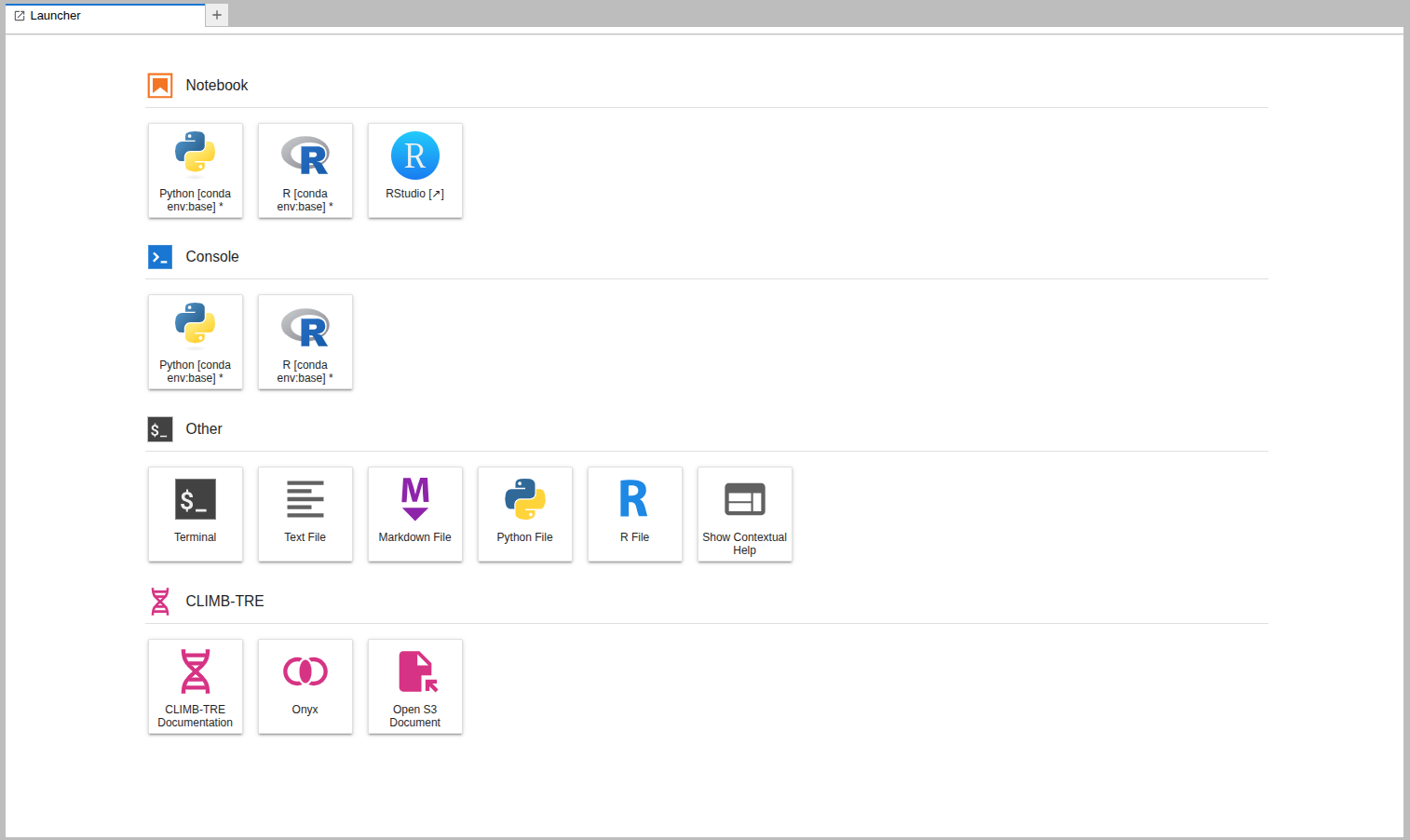Create a new R File
Screen dimensions: 1410x840
point(634,514)
